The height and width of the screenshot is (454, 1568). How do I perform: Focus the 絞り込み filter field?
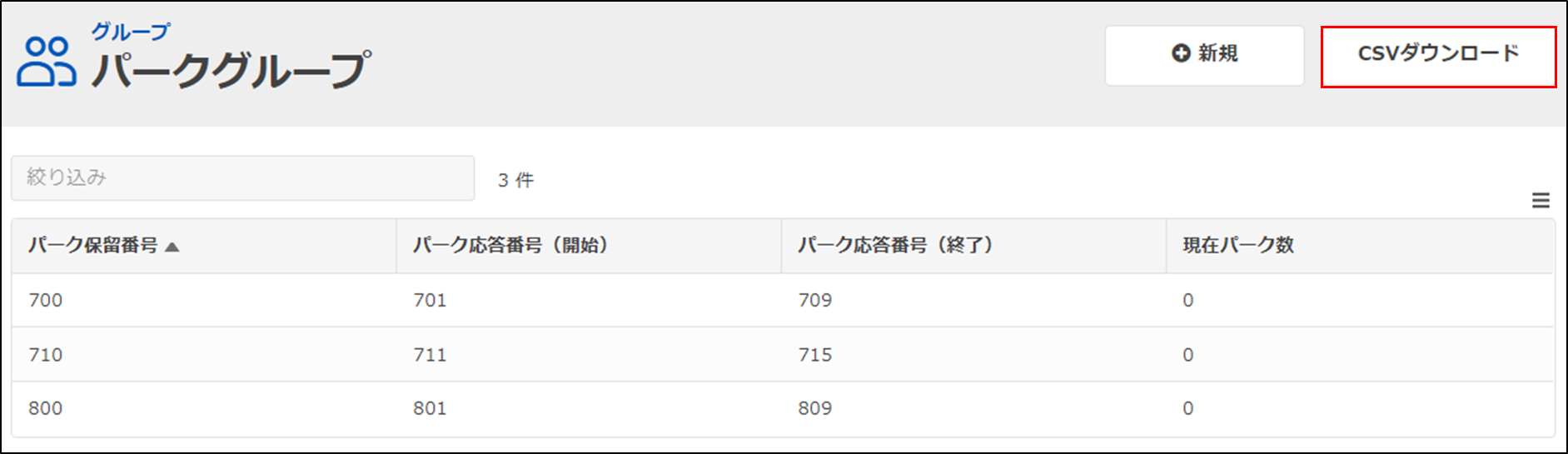[242, 177]
